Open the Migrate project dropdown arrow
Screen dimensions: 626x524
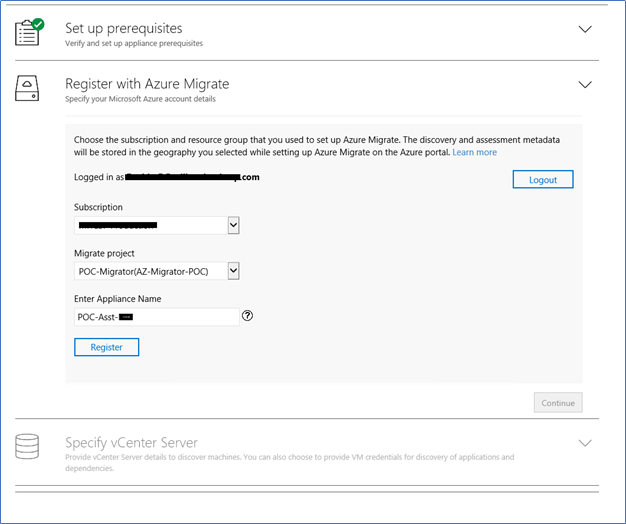pyautogui.click(x=234, y=271)
